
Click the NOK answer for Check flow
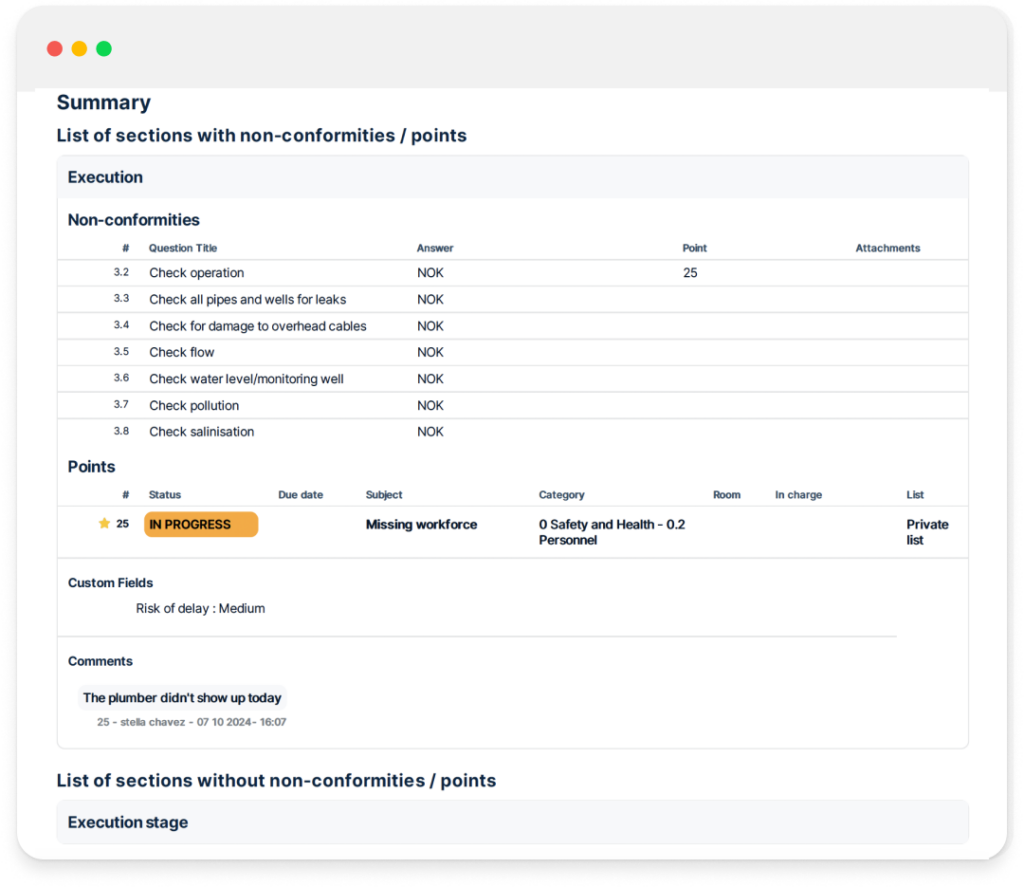pyautogui.click(x=430, y=352)
